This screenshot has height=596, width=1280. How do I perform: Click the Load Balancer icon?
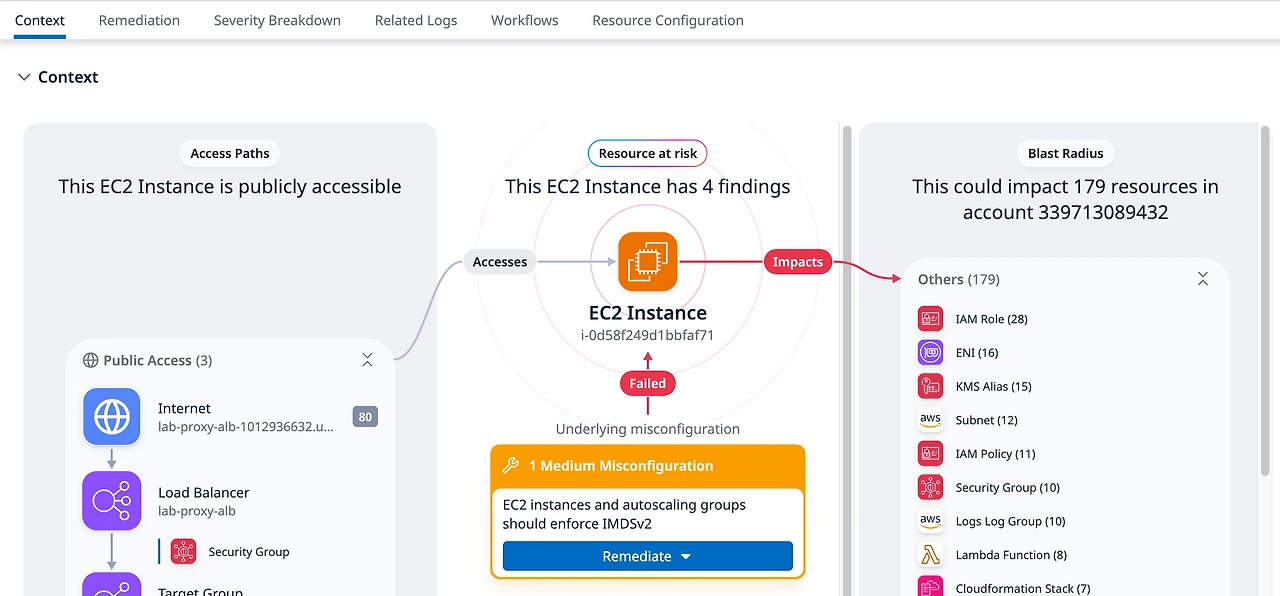click(111, 501)
